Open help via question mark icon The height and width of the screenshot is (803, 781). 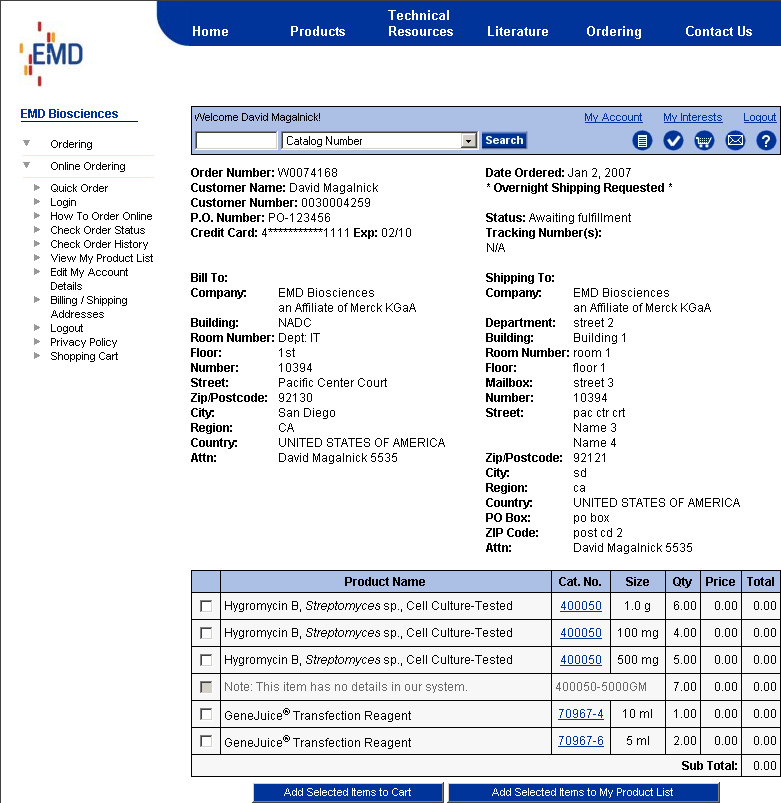(766, 141)
